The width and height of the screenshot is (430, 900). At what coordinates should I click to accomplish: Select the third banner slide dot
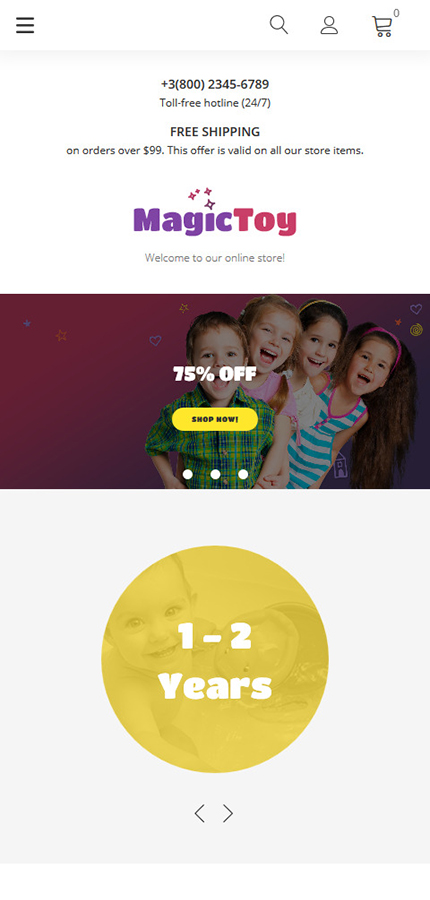click(x=243, y=474)
